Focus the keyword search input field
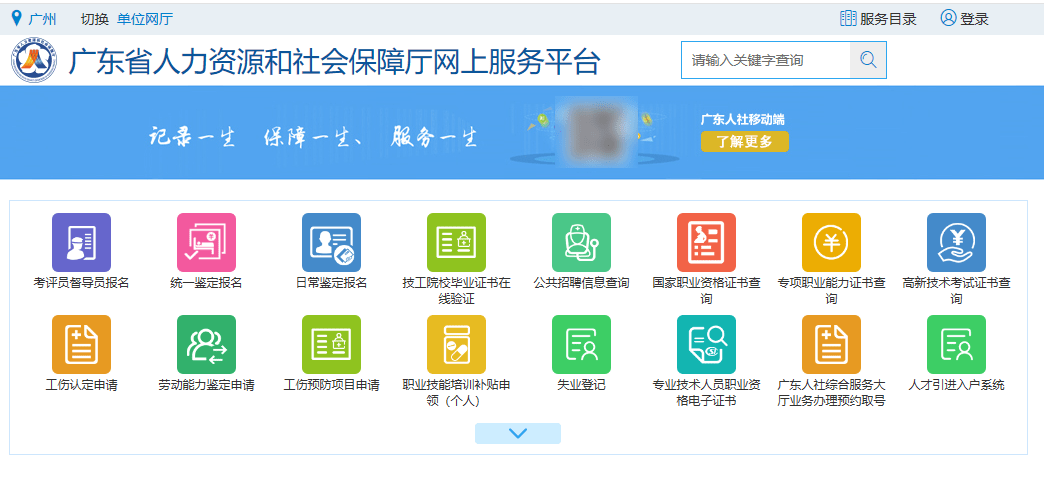1044x489 pixels. tap(765, 60)
